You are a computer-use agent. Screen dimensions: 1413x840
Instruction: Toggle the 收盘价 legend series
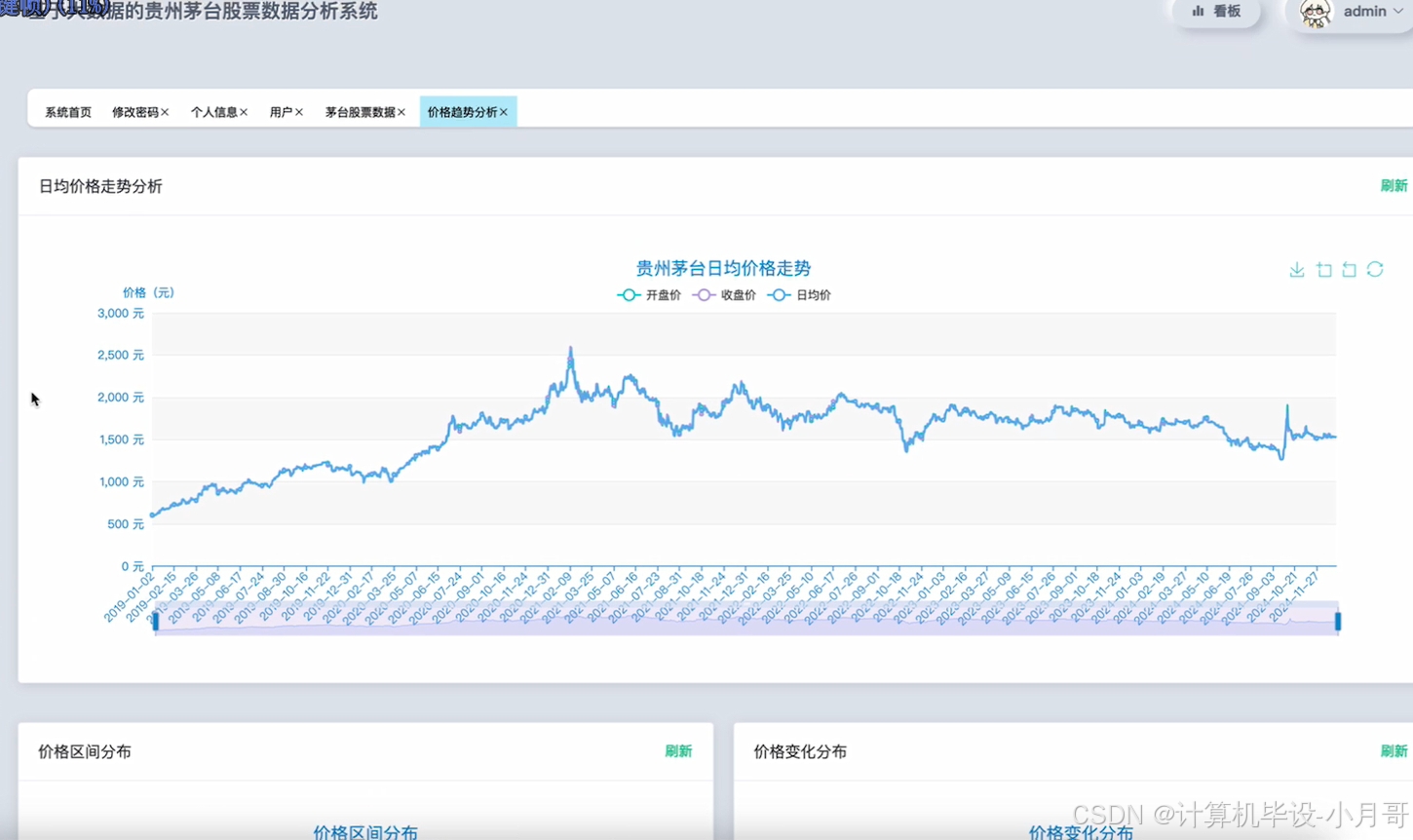tap(724, 295)
